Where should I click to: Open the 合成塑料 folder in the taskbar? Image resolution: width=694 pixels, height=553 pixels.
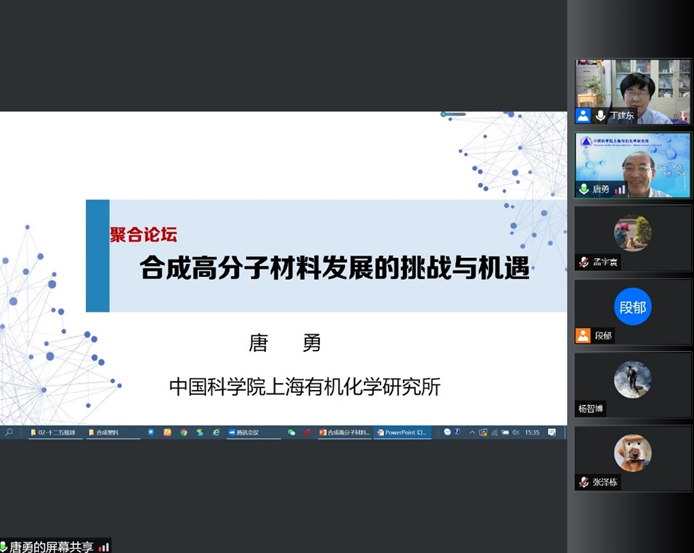point(104,433)
